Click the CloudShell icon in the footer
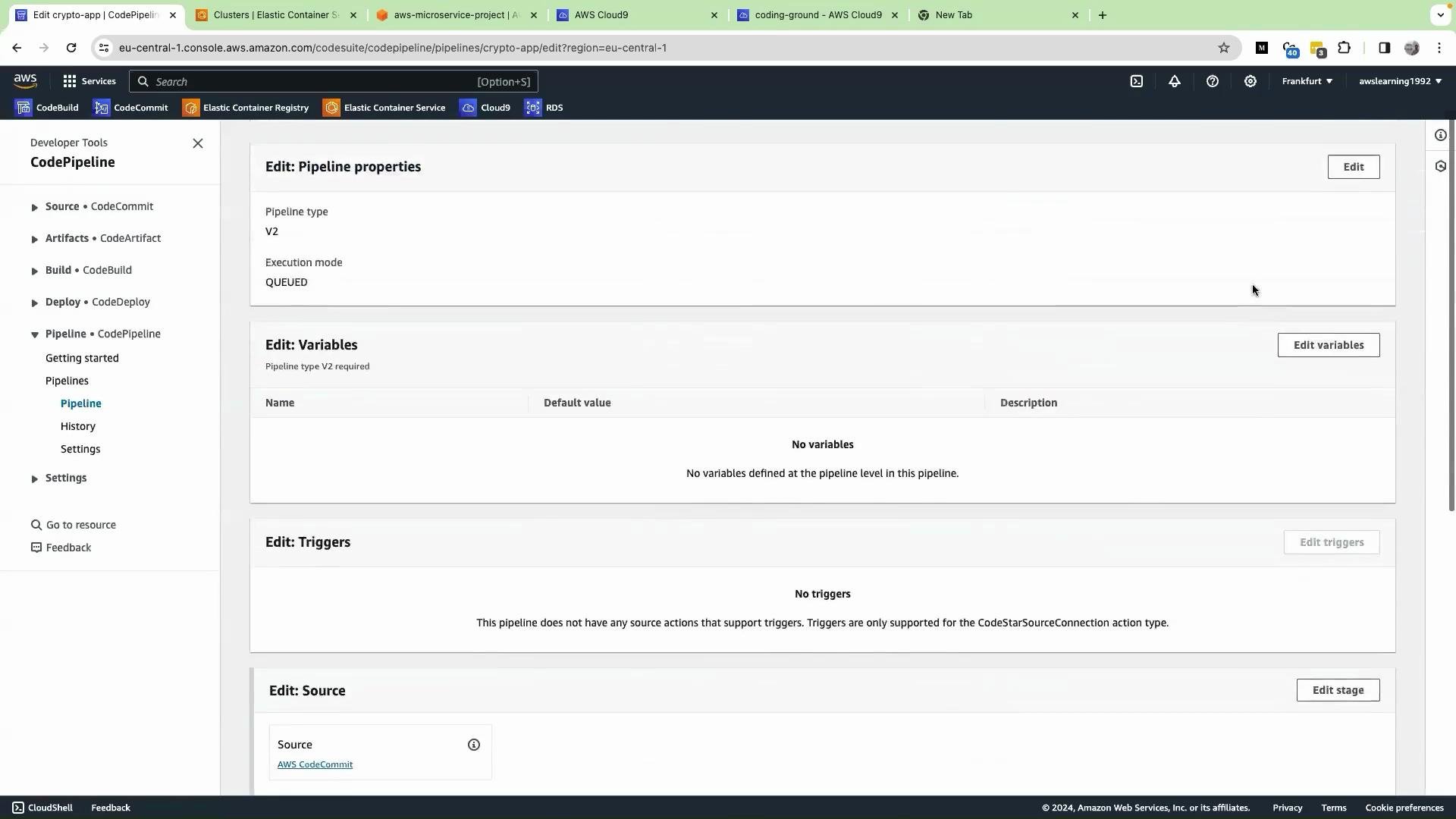The height and width of the screenshot is (819, 1456). 18,808
